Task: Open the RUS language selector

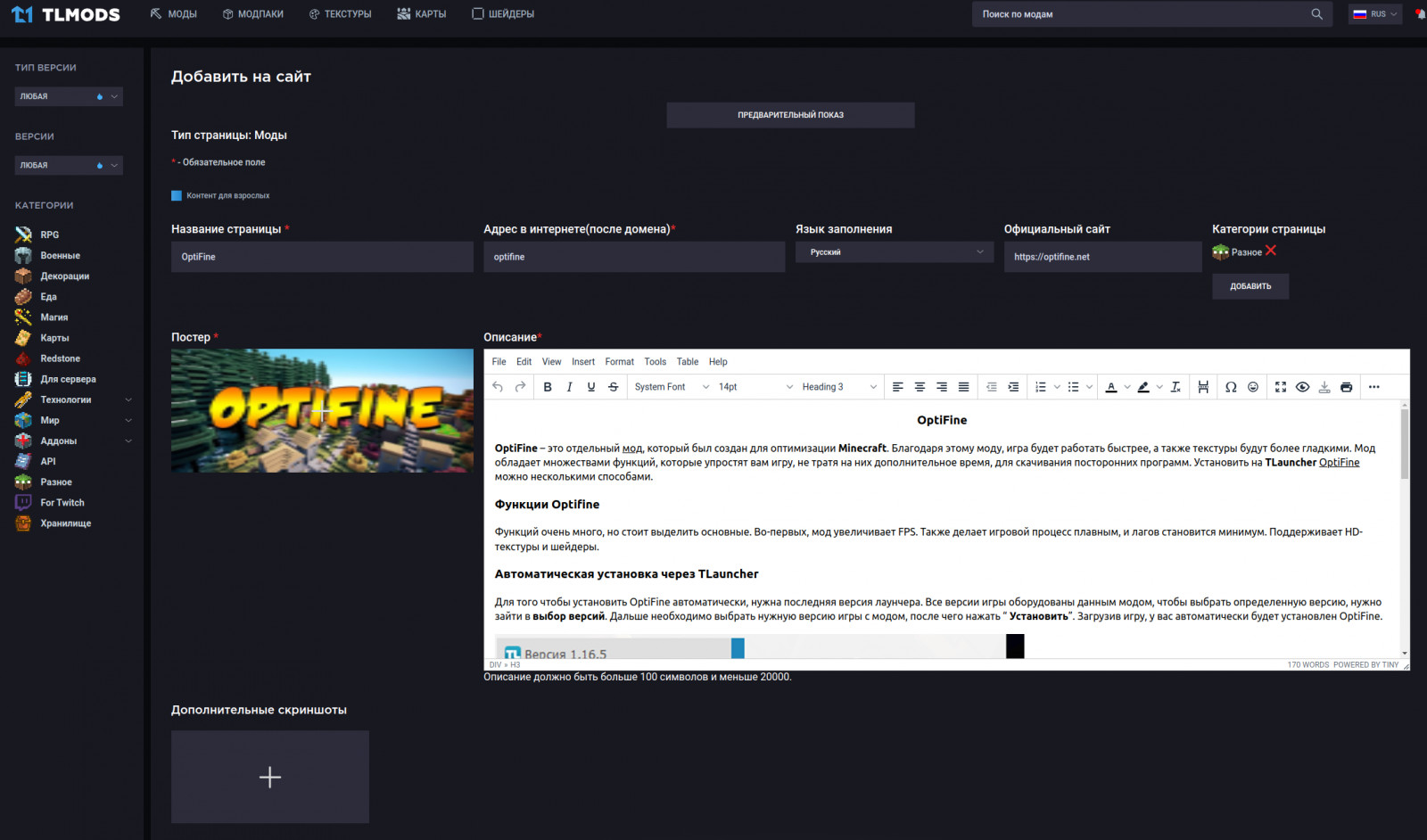Action: (1375, 14)
